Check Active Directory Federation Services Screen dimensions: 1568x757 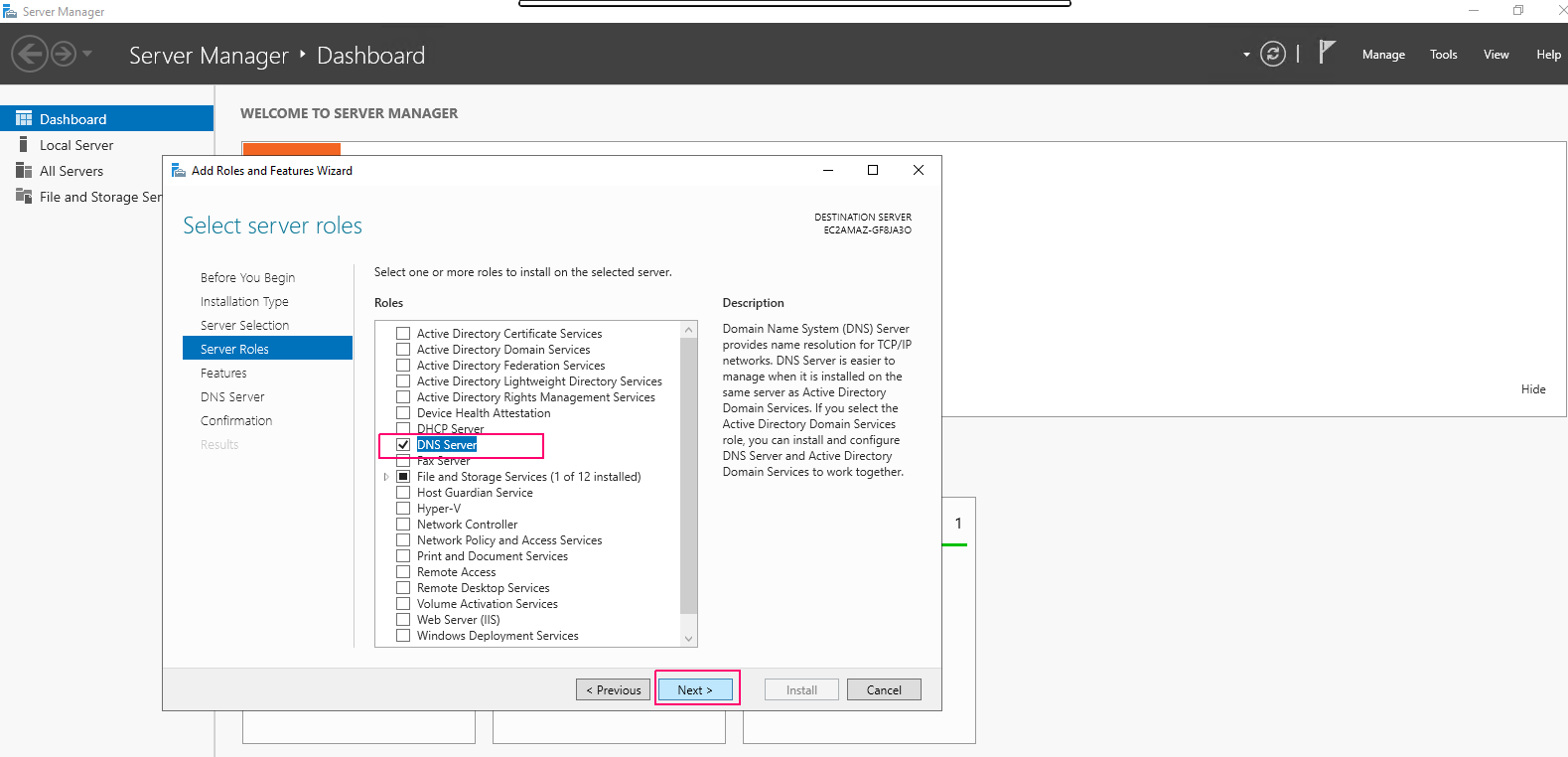click(403, 366)
